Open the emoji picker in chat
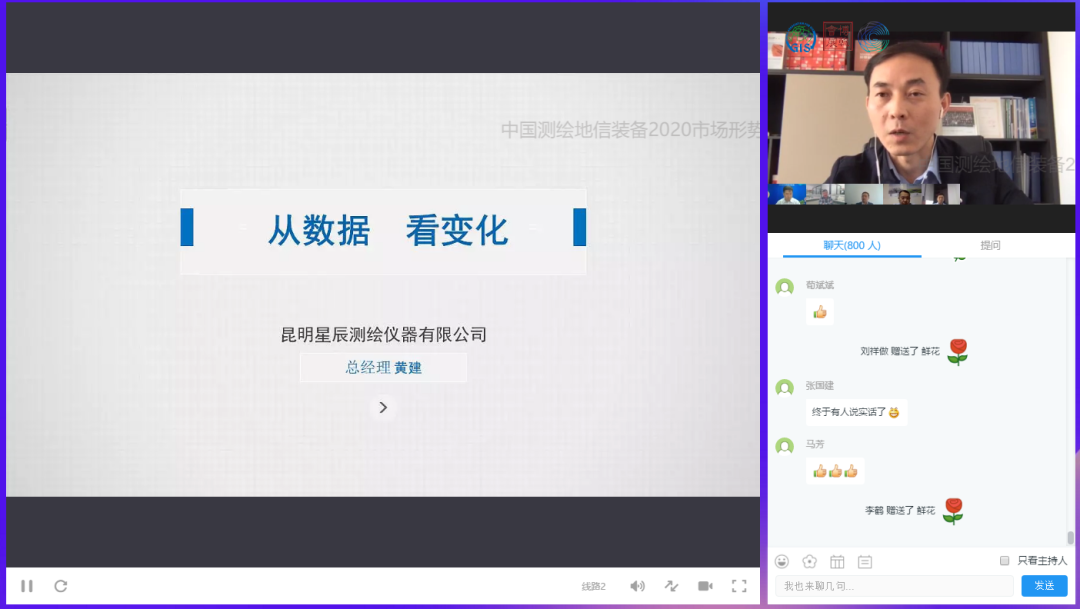Image resolution: width=1080 pixels, height=609 pixels. (x=782, y=561)
